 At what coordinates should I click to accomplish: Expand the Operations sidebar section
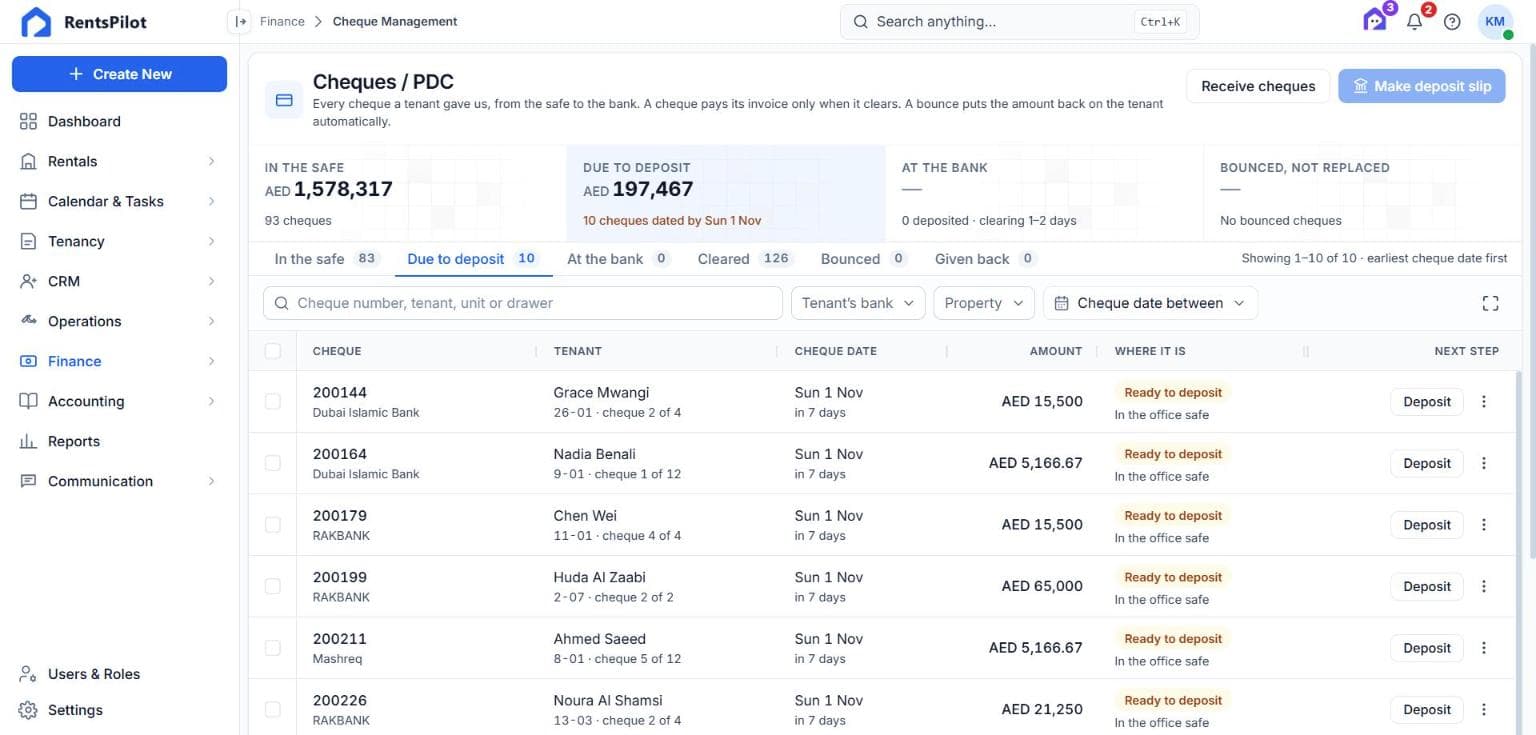click(119, 321)
